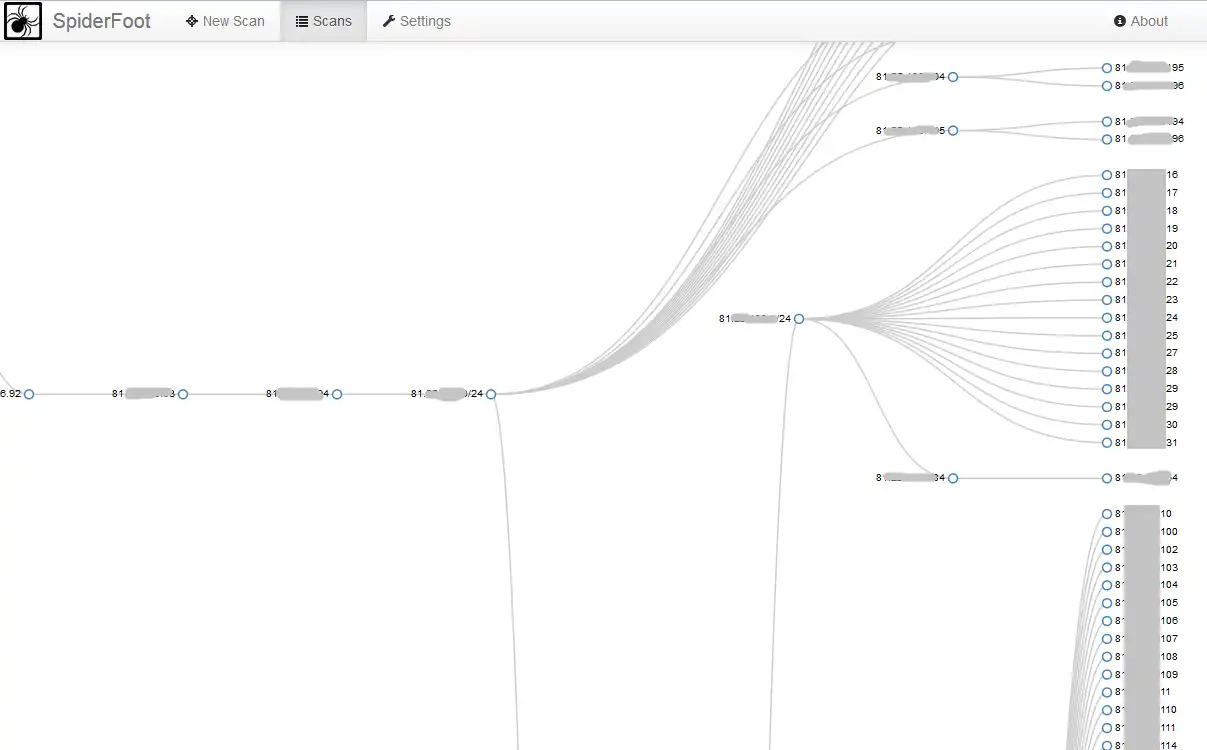Select the node circle ending in 109
The width and height of the screenshot is (1207, 750).
(x=1107, y=675)
